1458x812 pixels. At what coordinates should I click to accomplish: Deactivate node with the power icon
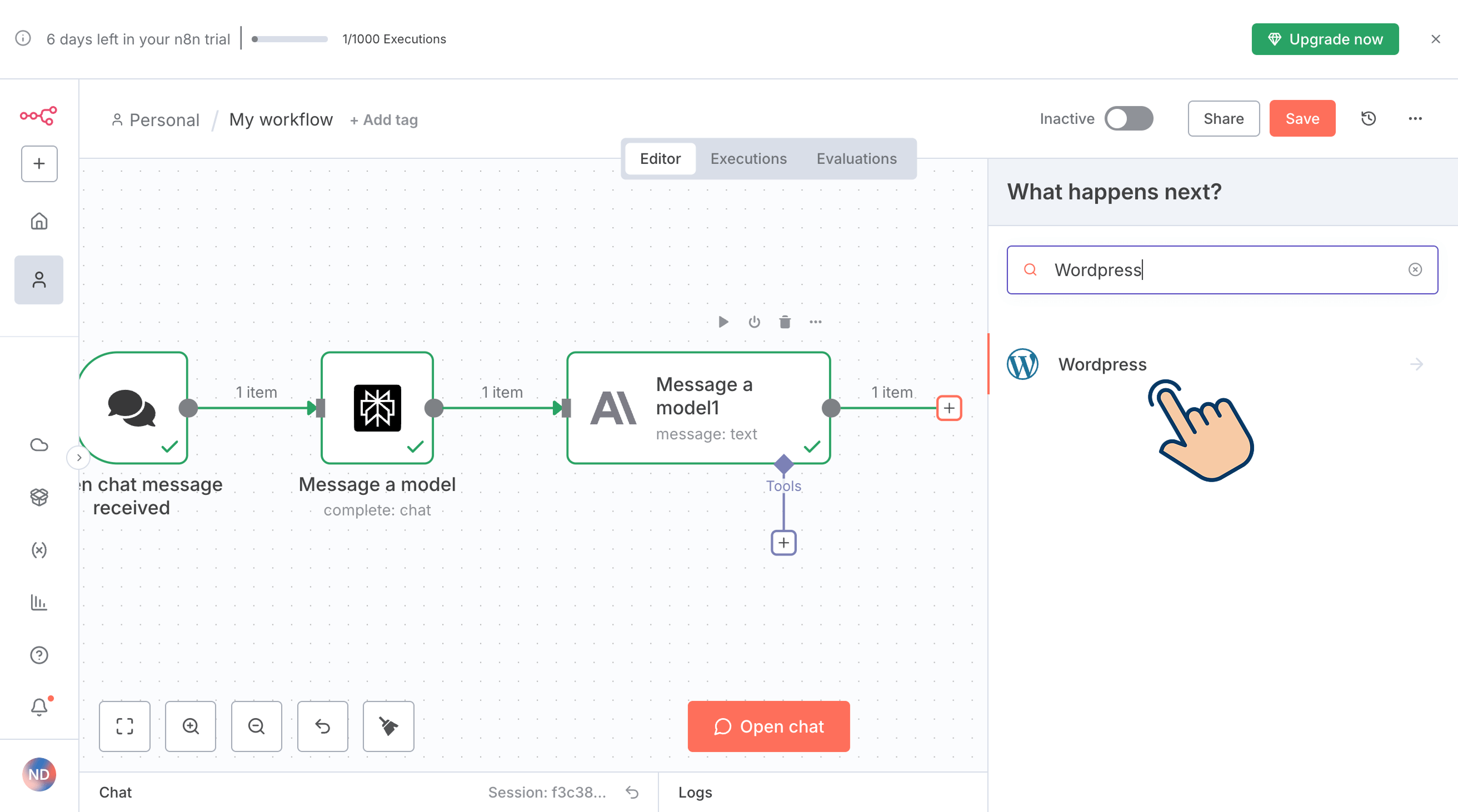point(754,322)
